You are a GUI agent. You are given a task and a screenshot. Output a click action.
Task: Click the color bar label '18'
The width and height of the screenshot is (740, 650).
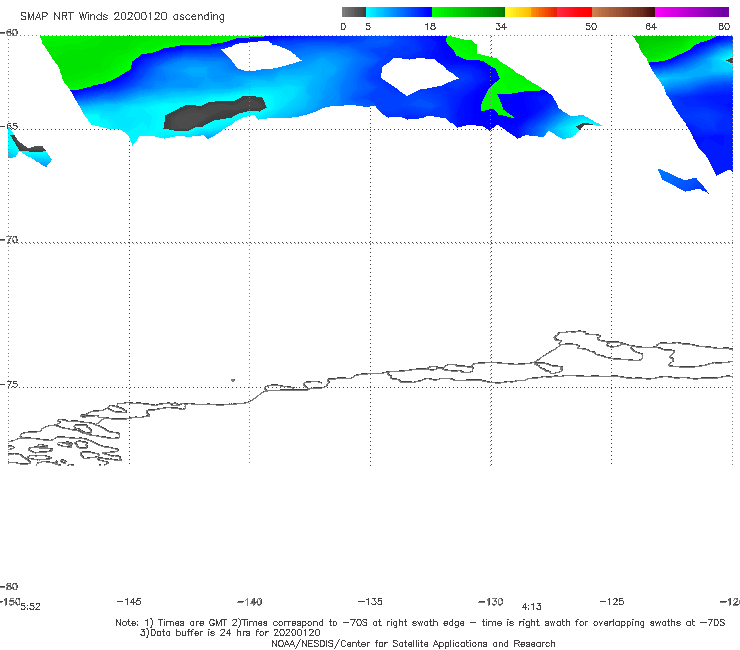pyautogui.click(x=430, y=27)
